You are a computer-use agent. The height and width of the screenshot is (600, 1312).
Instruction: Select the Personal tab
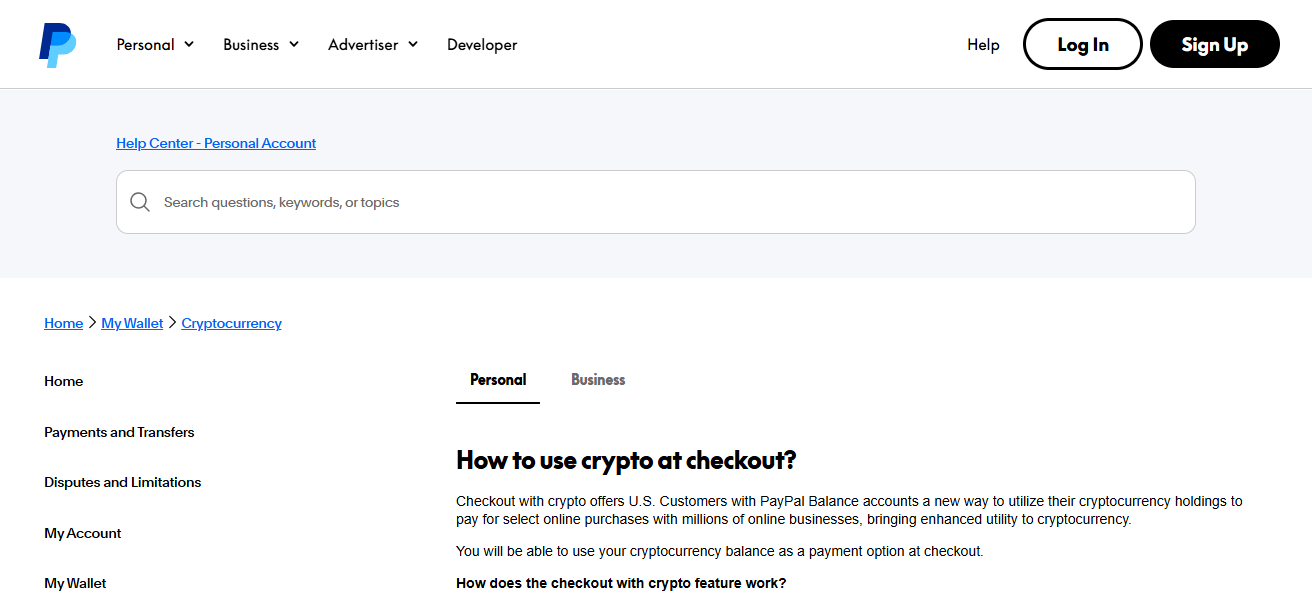coord(497,379)
